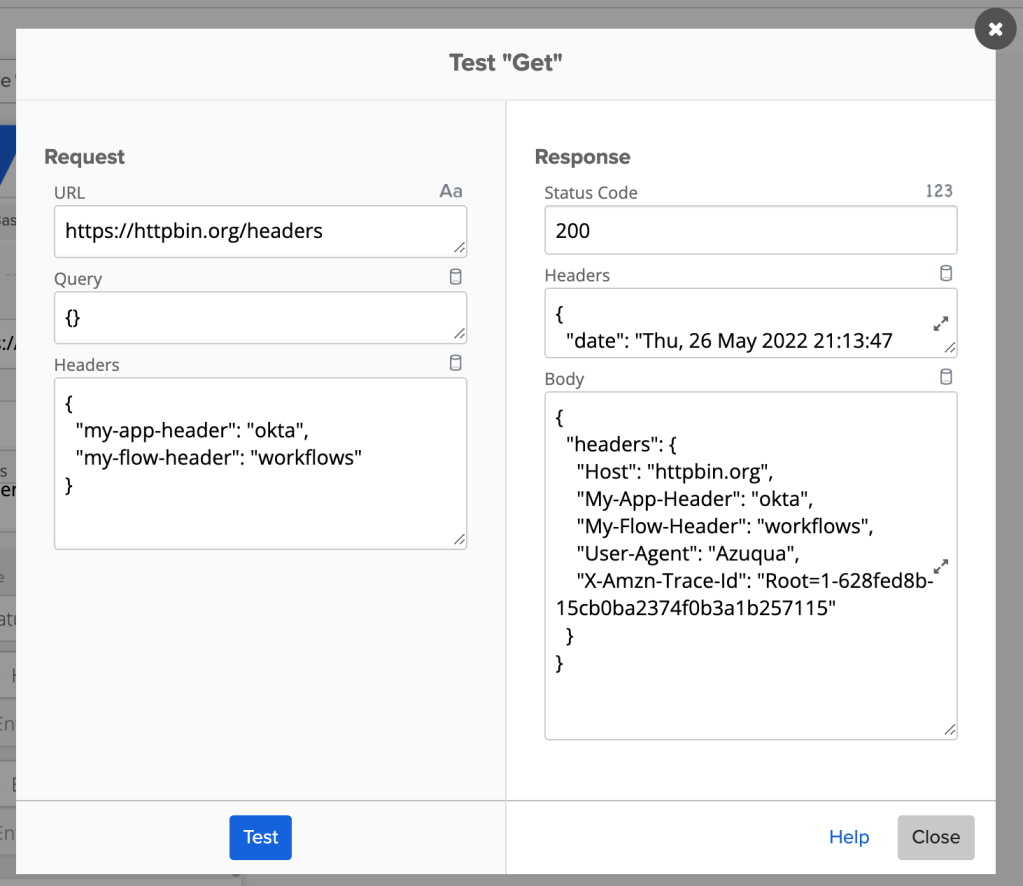Click the resize handle of the Query field
This screenshot has height=886, width=1023.
point(459,333)
